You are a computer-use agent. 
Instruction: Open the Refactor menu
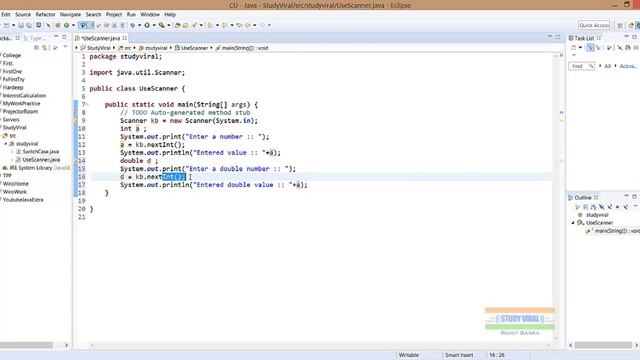coord(45,14)
